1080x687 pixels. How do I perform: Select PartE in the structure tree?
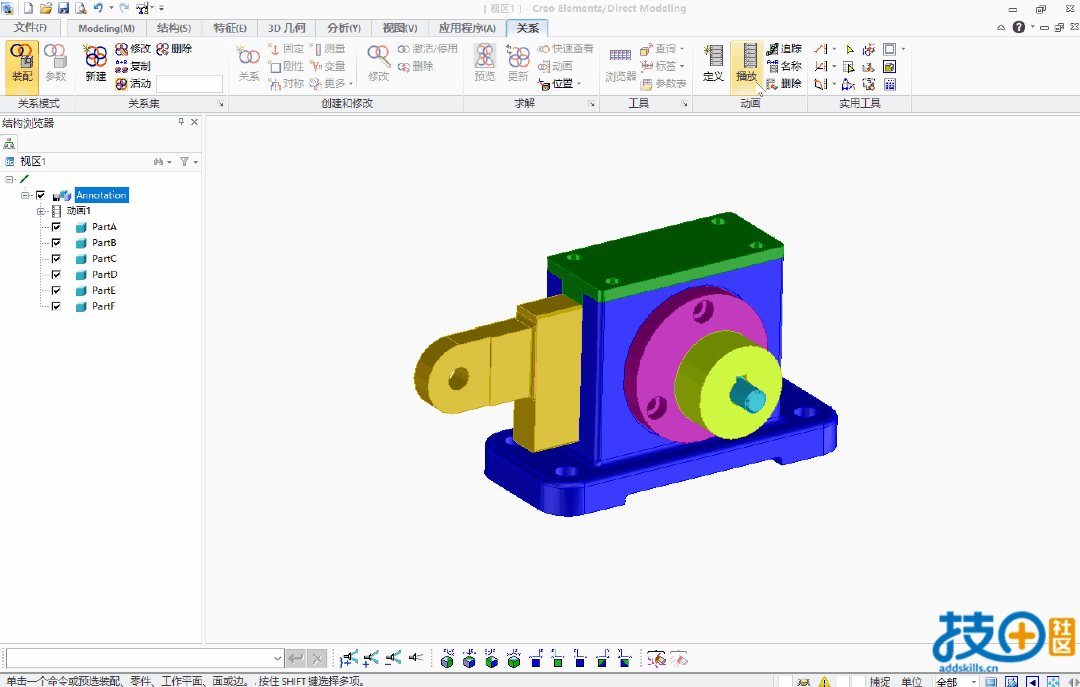[104, 290]
